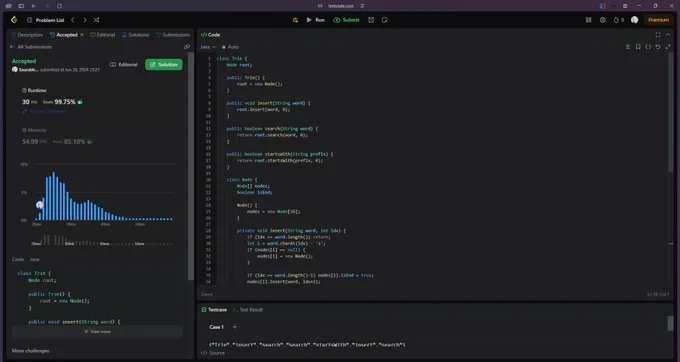The image size is (680, 362).
Task: Collapse the Code panel chevron
Action: click(x=668, y=35)
